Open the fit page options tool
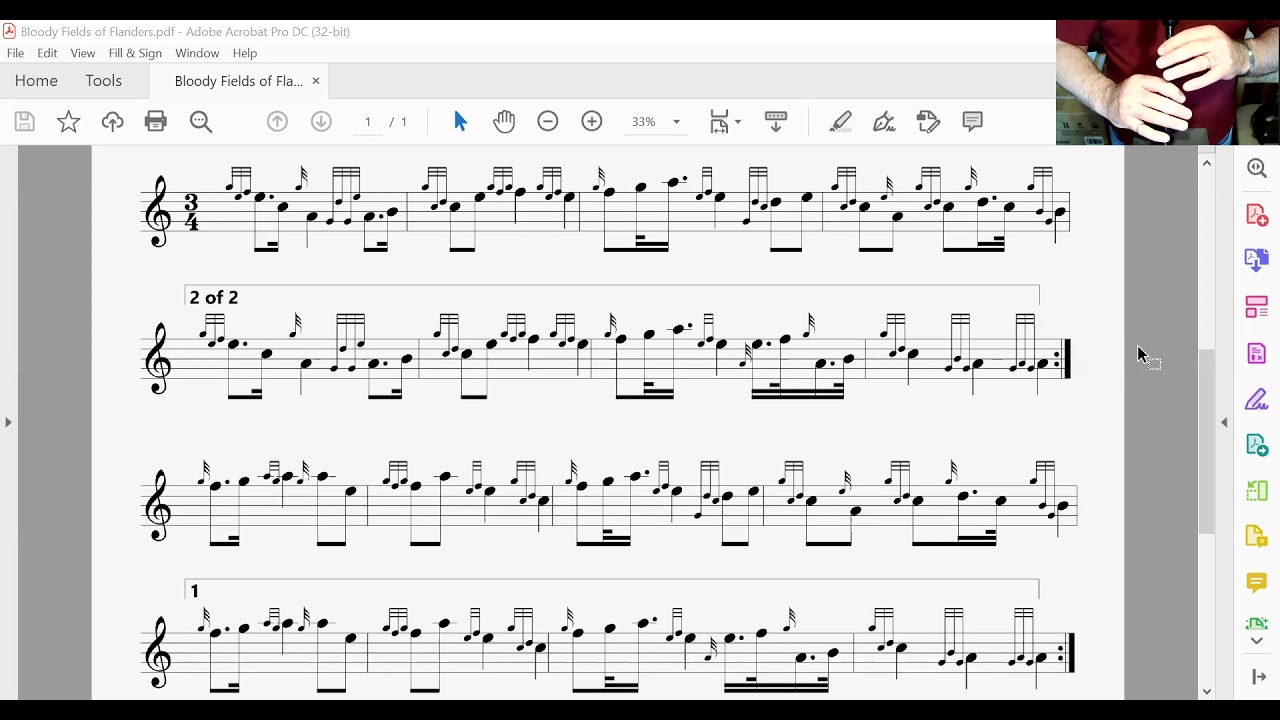Screen dimensions: 1280x720 [724, 121]
